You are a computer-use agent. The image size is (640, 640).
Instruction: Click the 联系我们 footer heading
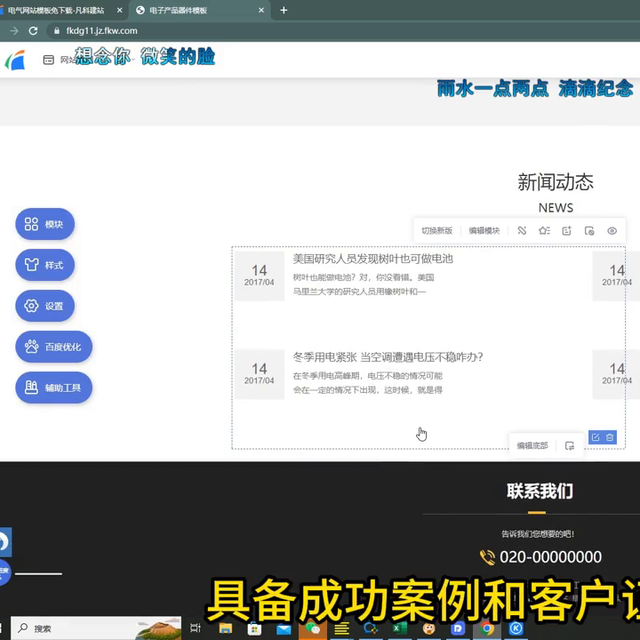540,491
